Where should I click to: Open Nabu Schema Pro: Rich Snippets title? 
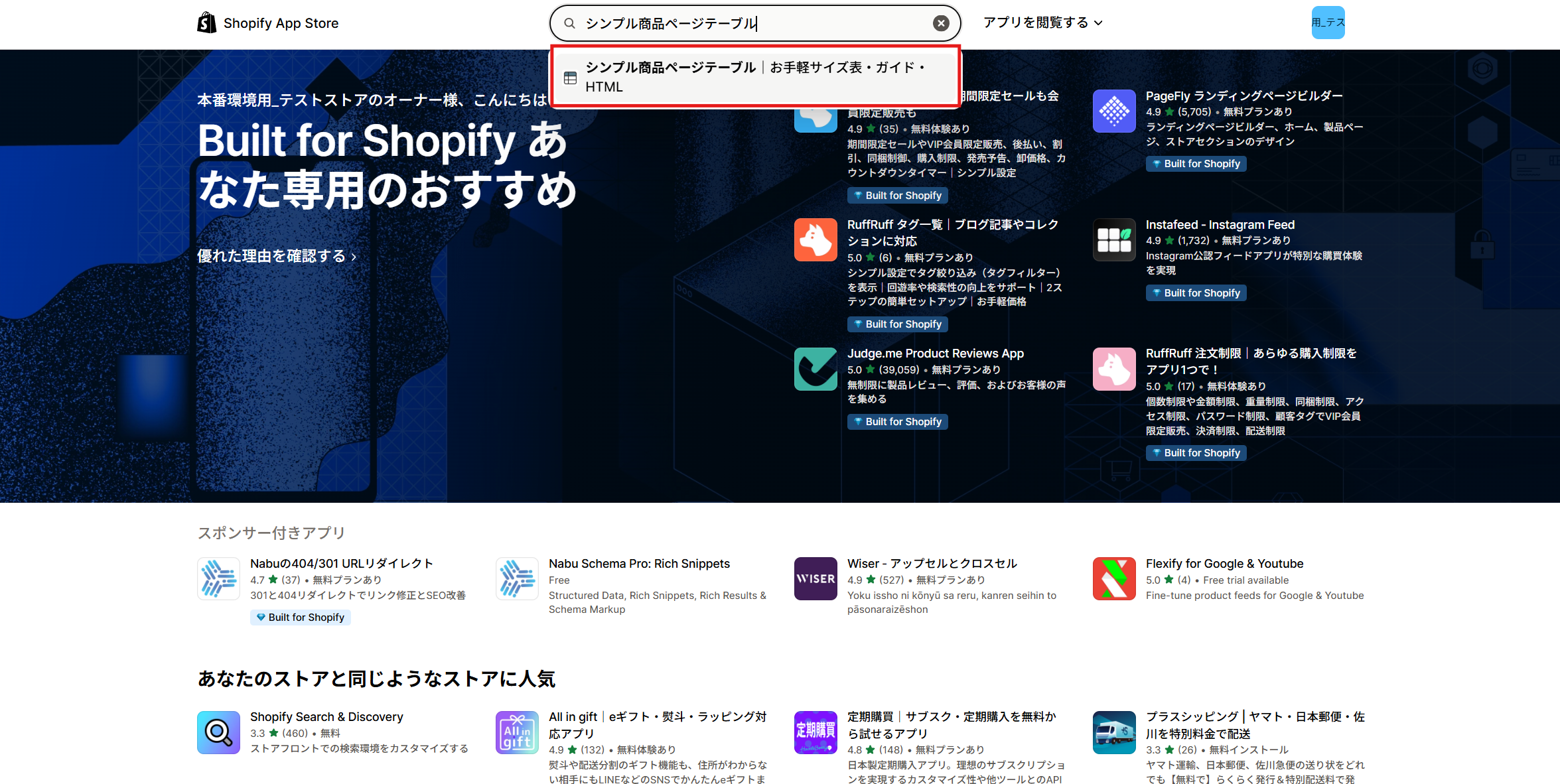tap(639, 564)
